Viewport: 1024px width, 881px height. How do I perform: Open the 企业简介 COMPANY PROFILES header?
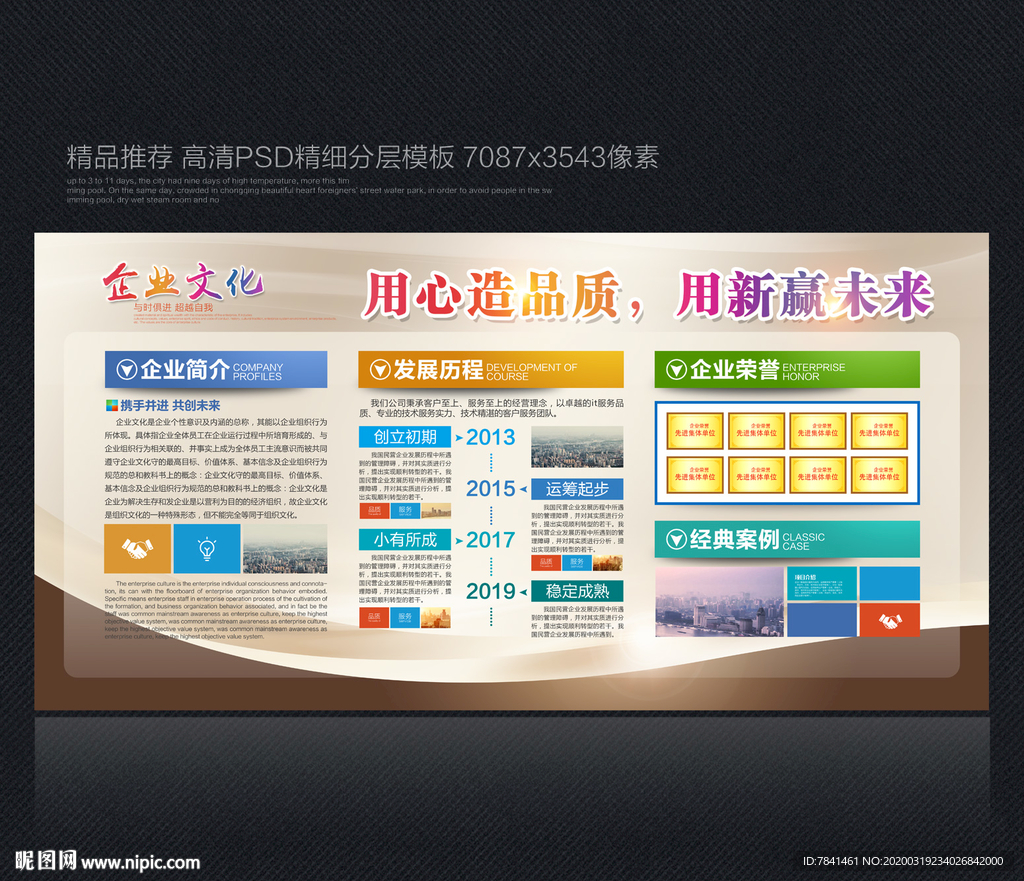pos(216,370)
